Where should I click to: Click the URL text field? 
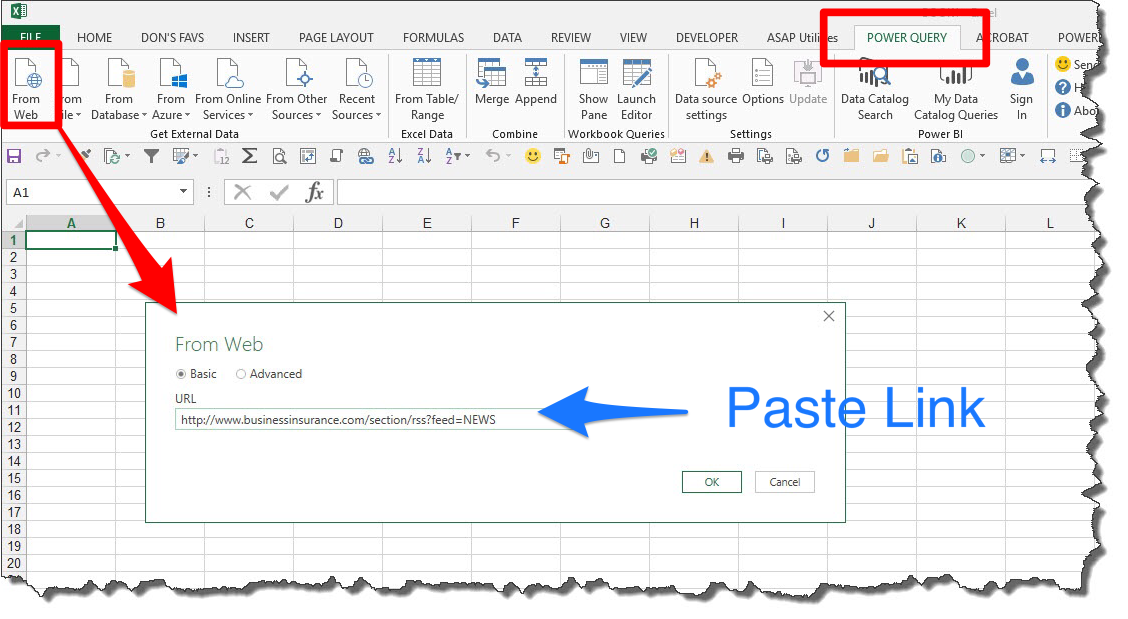(x=374, y=420)
